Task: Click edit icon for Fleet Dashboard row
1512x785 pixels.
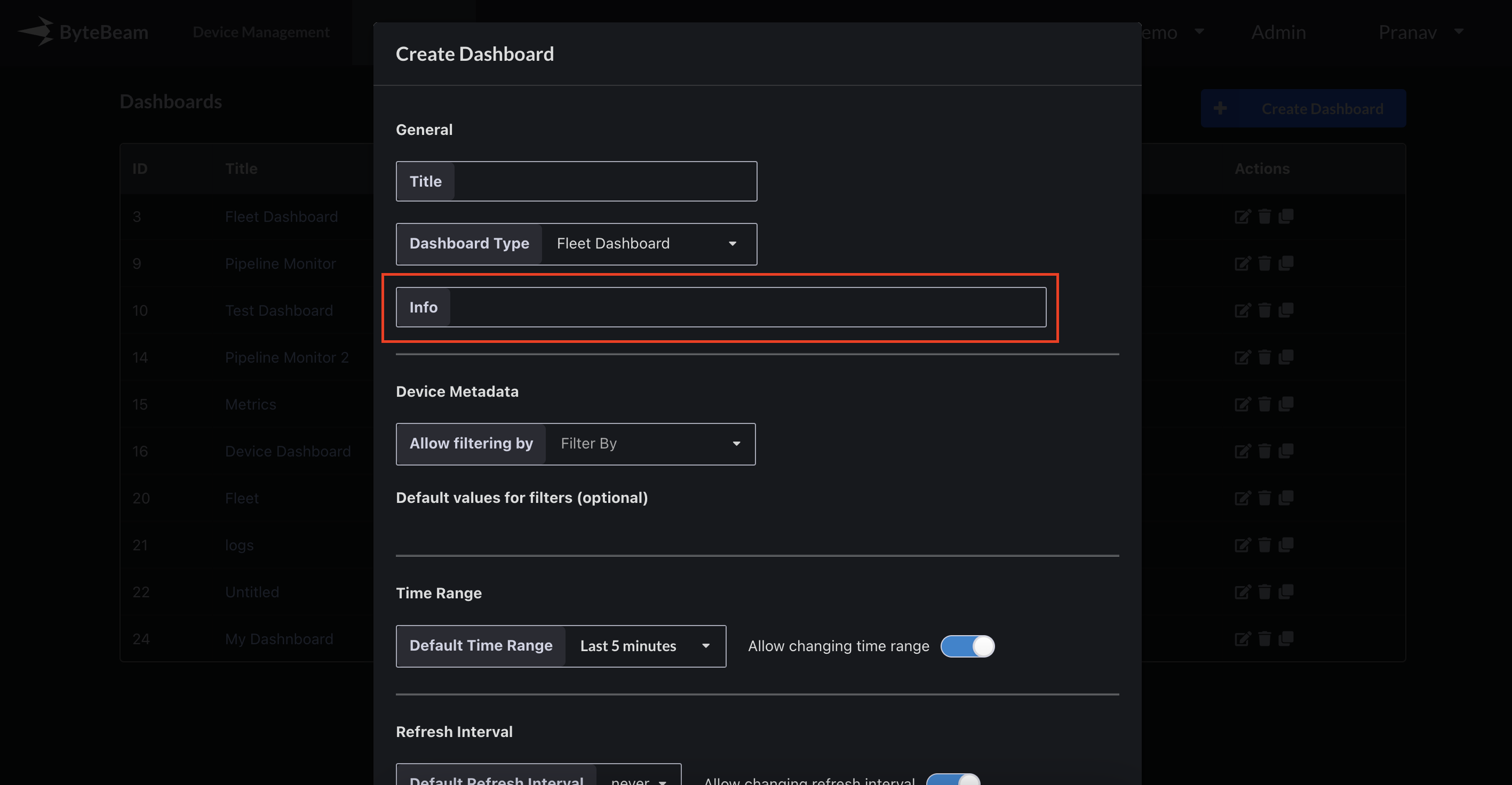Action: (1242, 217)
